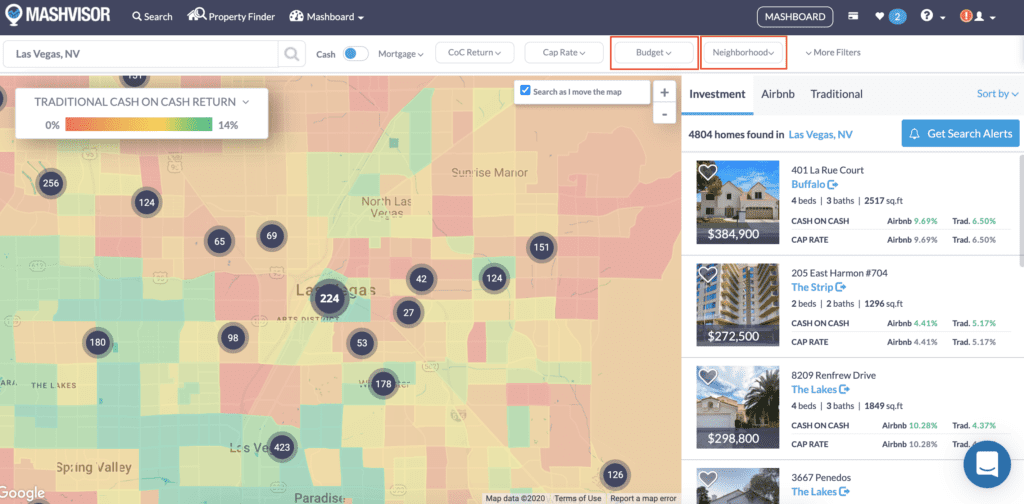Click the 423 map cluster marker
The height and width of the screenshot is (504, 1024).
click(x=282, y=448)
